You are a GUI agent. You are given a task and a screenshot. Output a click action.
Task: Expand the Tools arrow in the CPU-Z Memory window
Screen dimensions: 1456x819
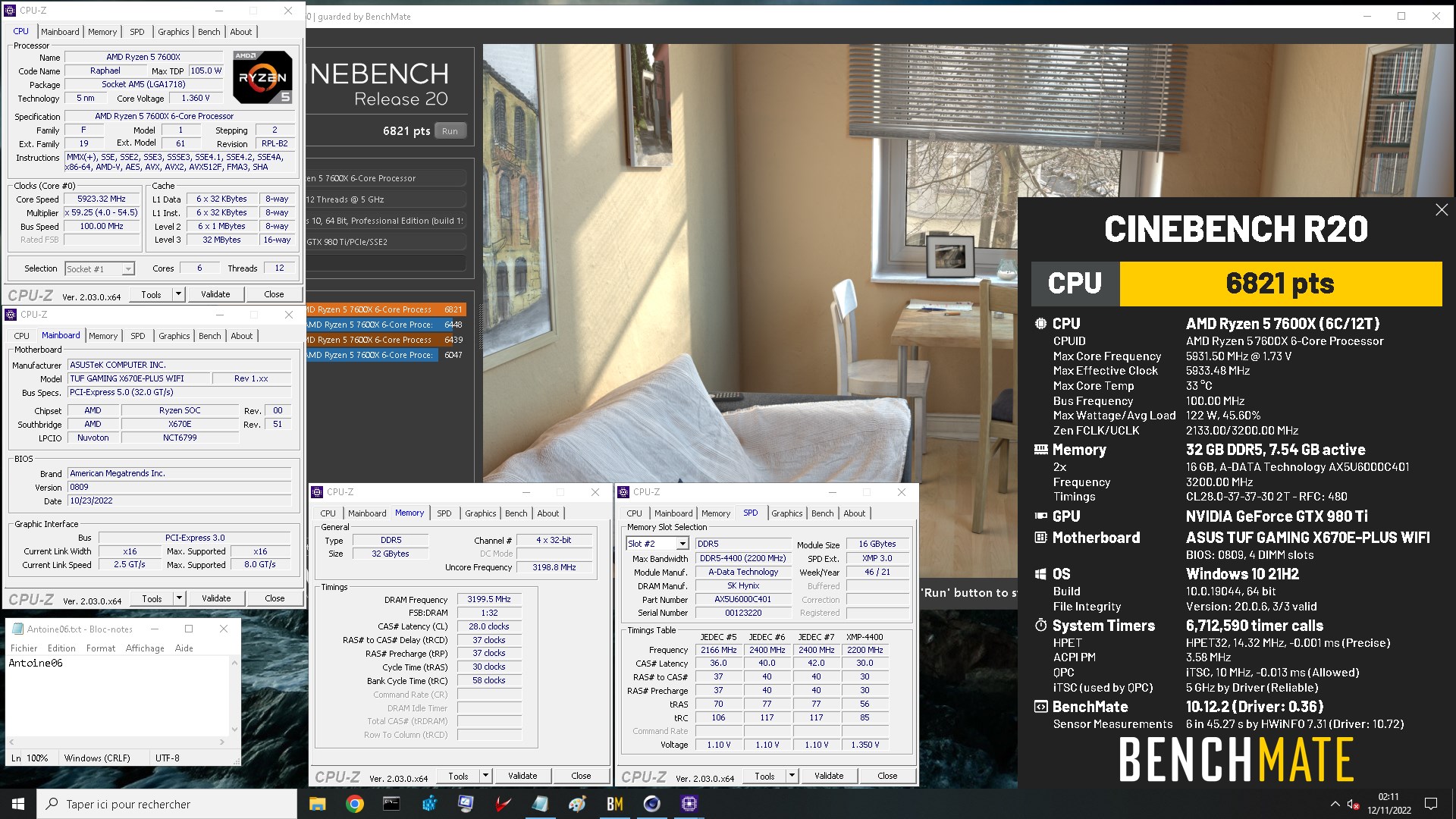(x=486, y=776)
